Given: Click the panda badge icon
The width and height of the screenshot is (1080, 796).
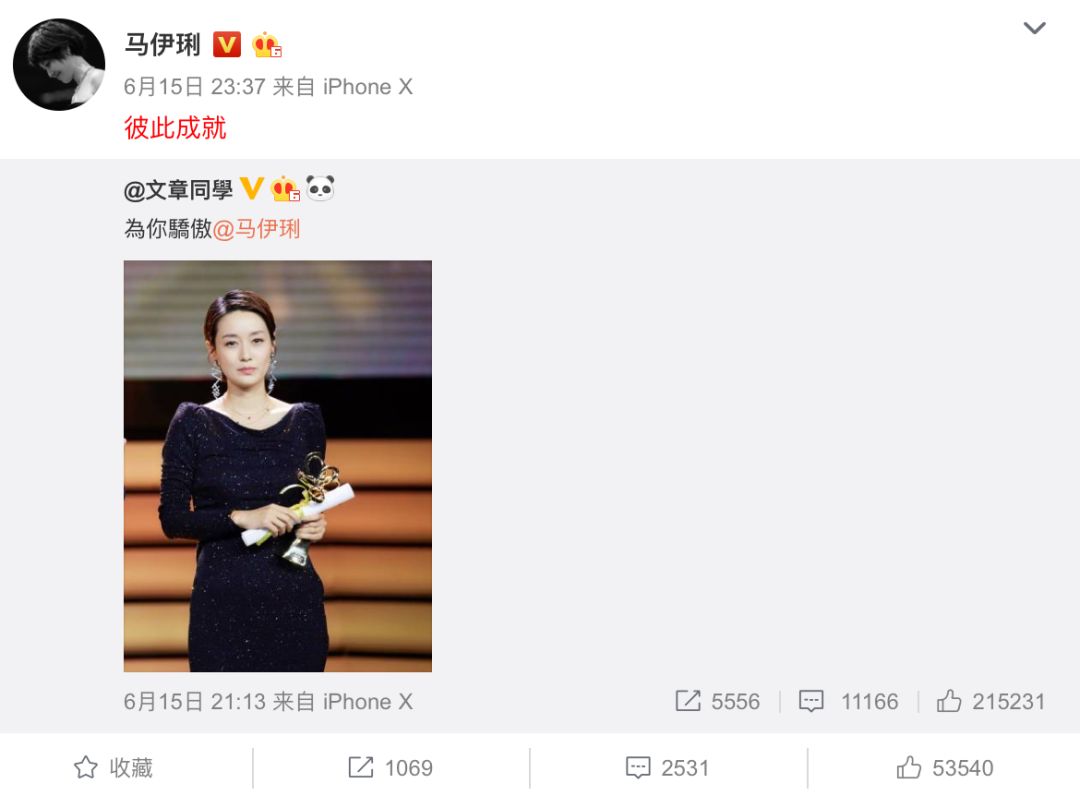Looking at the screenshot, I should [320, 187].
